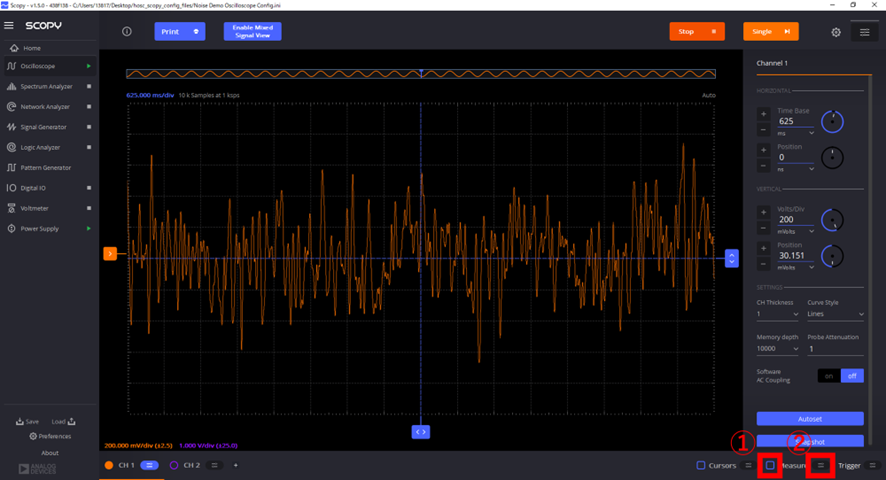Click the info icon next to Print

127,32
